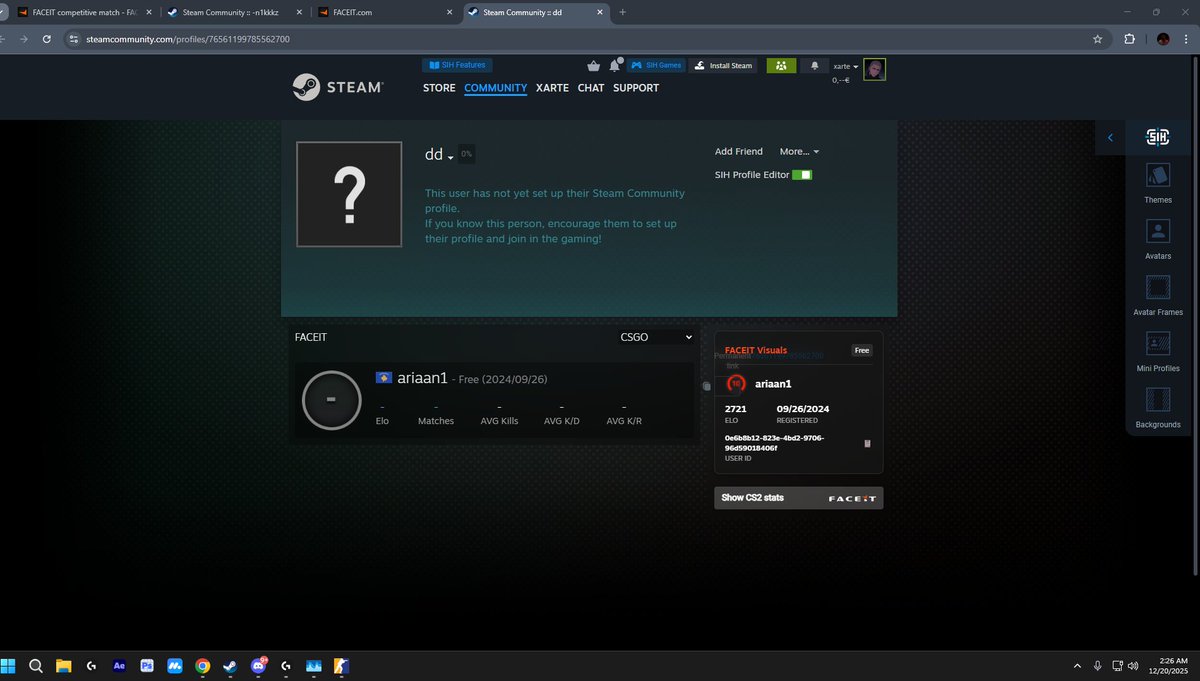Click the question-mark profile avatar
This screenshot has height=681, width=1200.
pyautogui.click(x=349, y=194)
